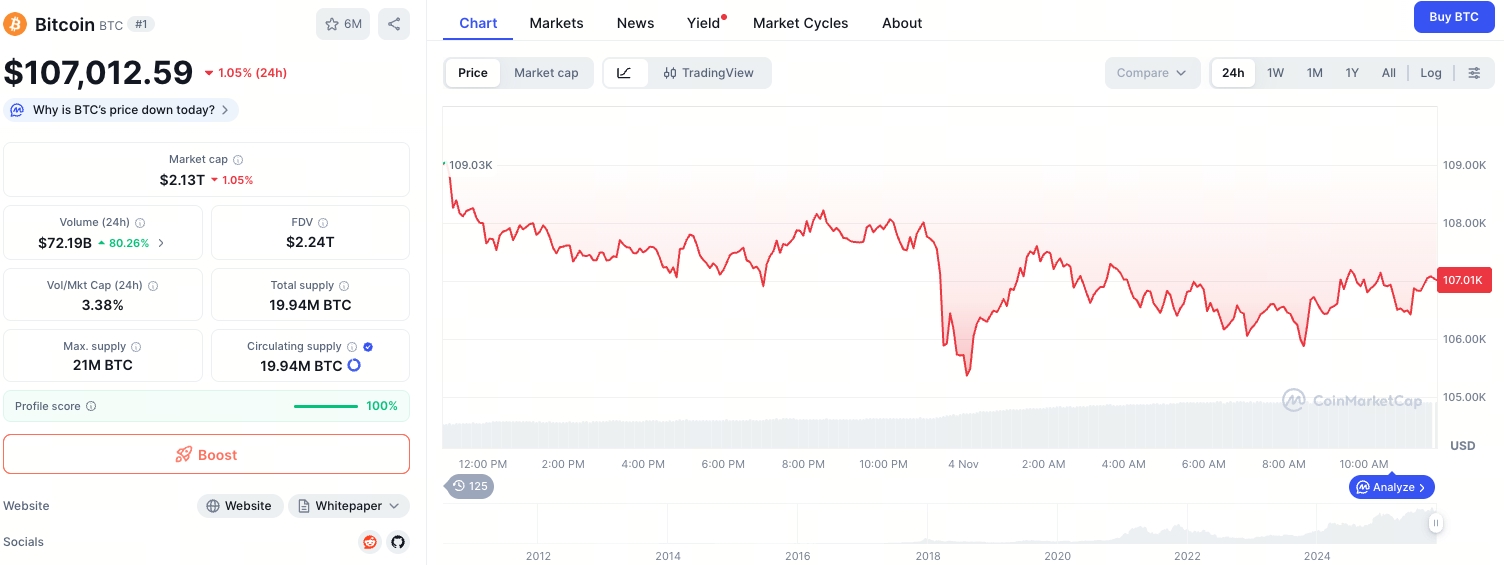Select the 1W time range
1504x565 pixels.
pyautogui.click(x=1275, y=73)
